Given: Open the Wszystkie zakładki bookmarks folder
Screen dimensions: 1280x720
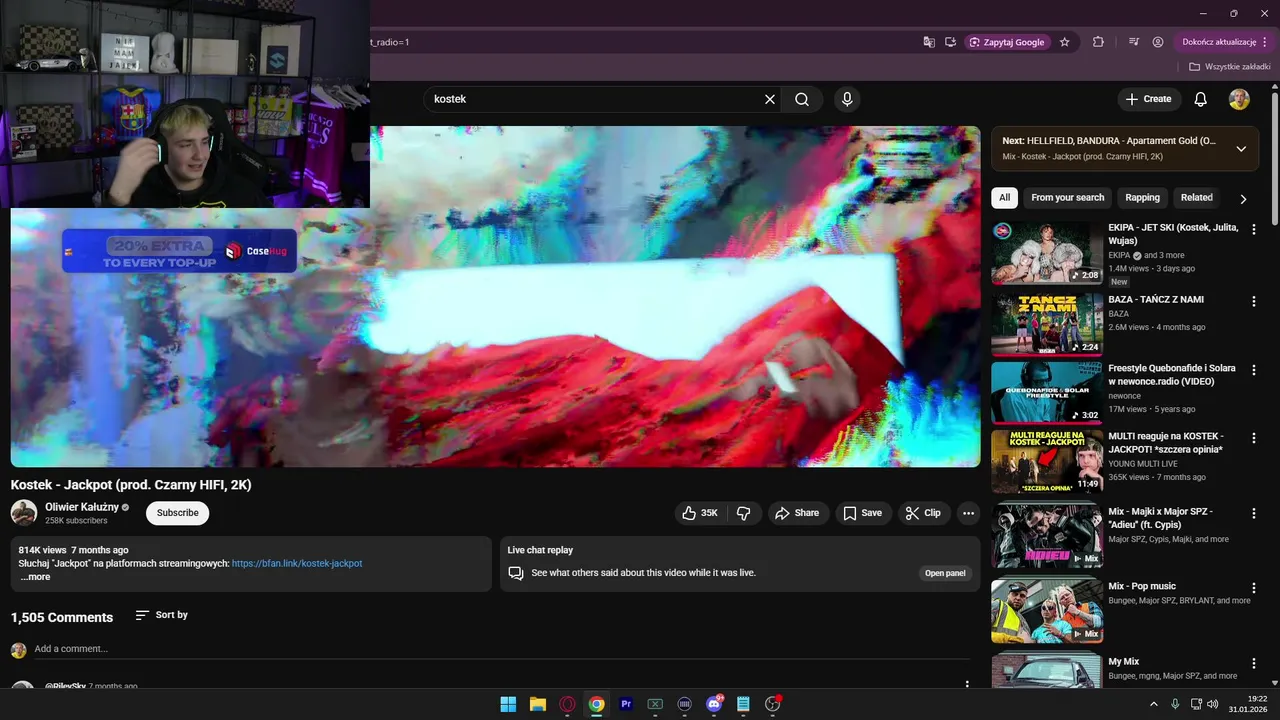Looking at the screenshot, I should (x=1230, y=67).
